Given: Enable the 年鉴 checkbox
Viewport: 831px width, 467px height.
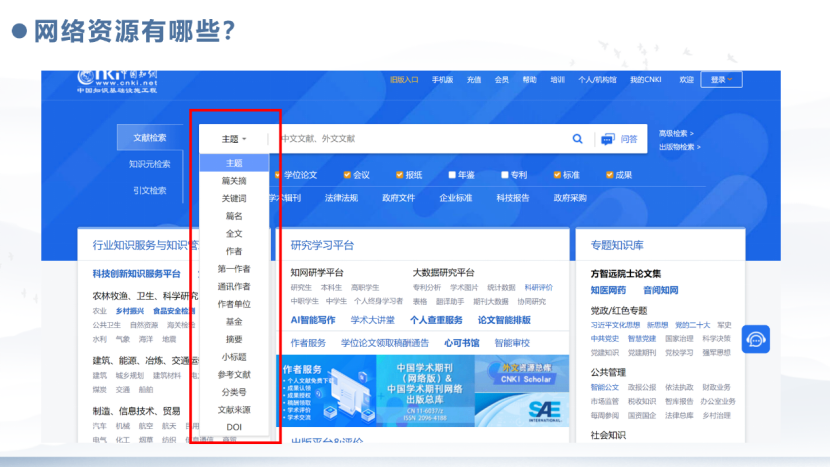Looking at the screenshot, I should pos(452,175).
